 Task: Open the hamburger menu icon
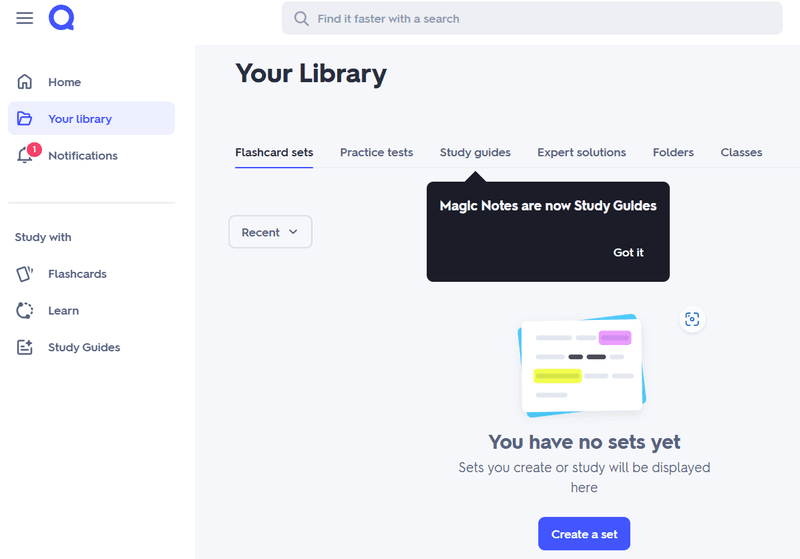click(25, 18)
